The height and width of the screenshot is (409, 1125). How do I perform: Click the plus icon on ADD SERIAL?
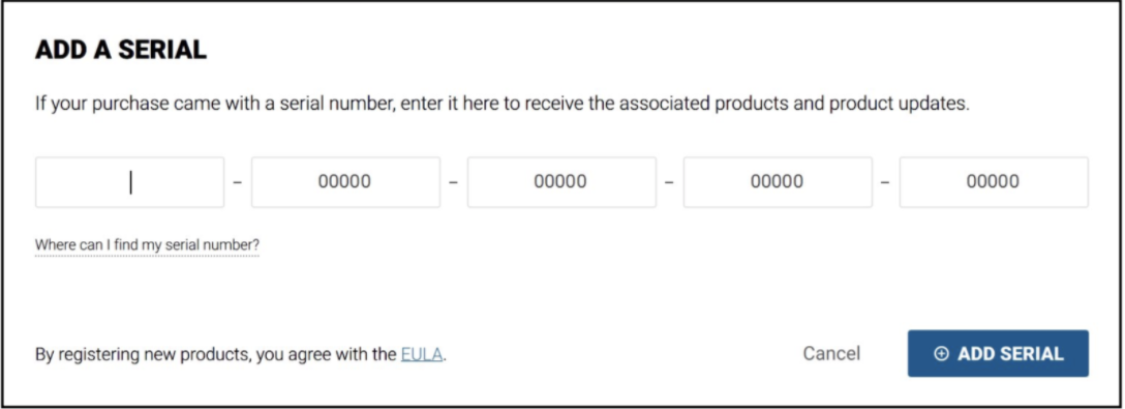pos(940,354)
